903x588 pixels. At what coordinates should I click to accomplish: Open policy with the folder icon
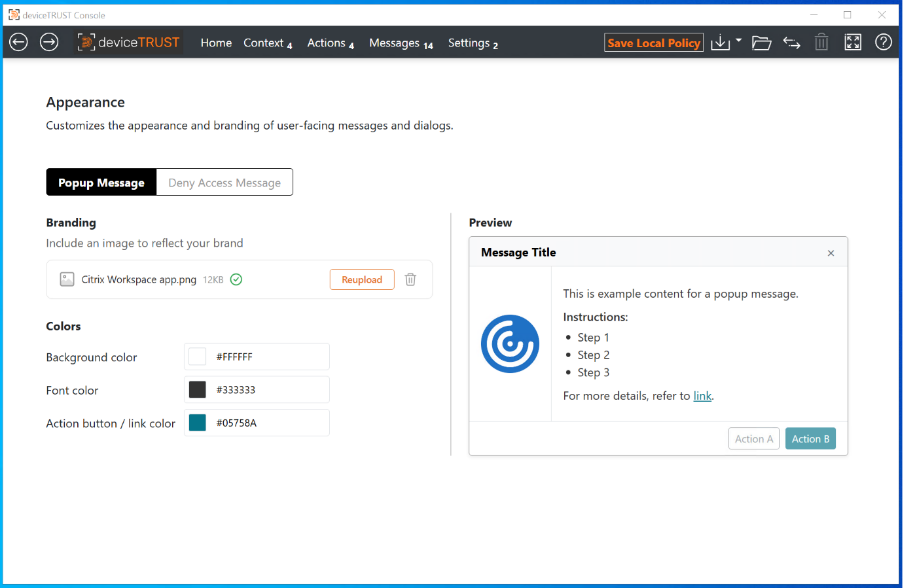click(761, 42)
